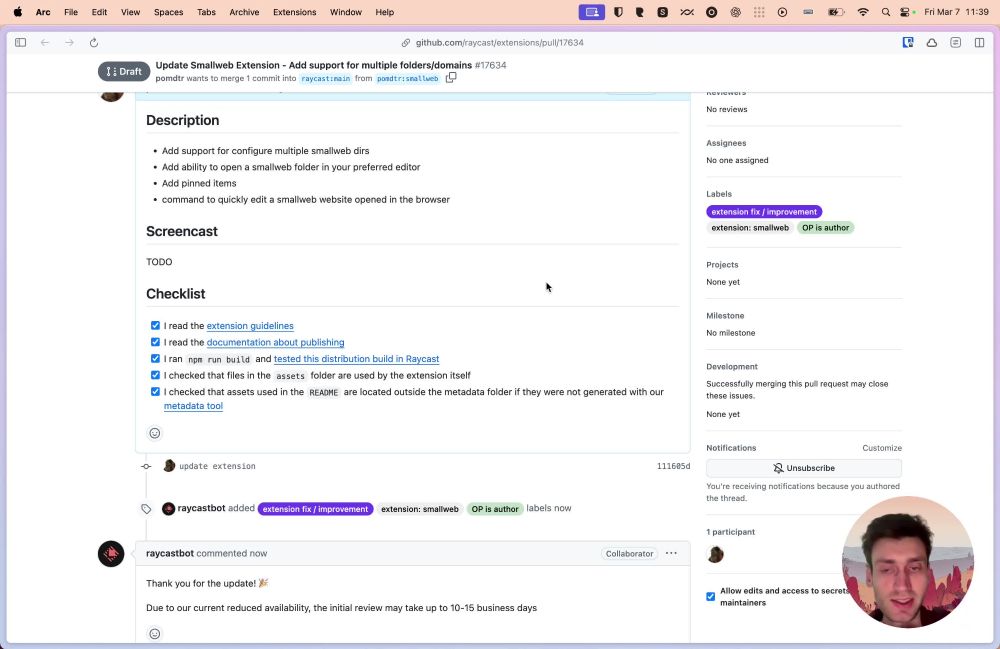The image size is (1000, 649).
Task: Open commit hash 111605d
Action: click(x=673, y=466)
